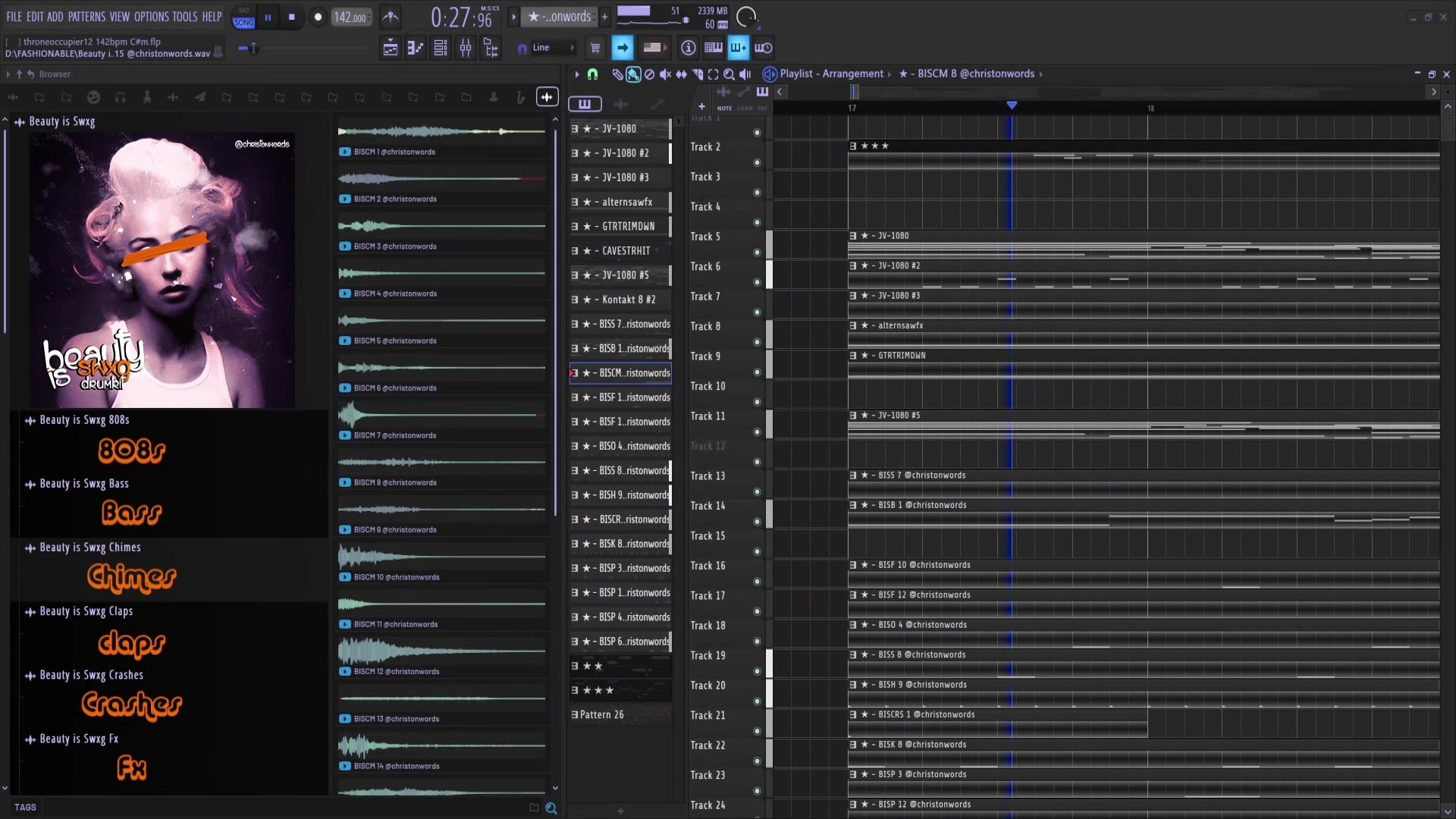Select the playlist Draw pencil tool
Screen dimensions: 1456x819
617,74
